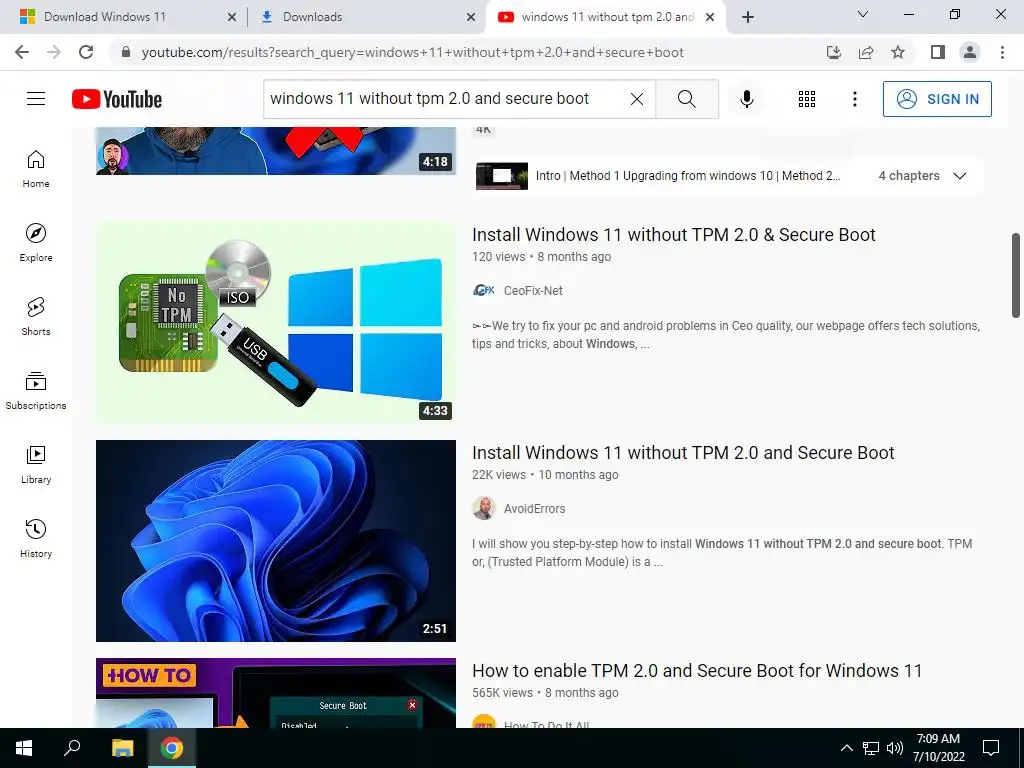Click the Chrome address bar URL

pyautogui.click(x=413, y=52)
